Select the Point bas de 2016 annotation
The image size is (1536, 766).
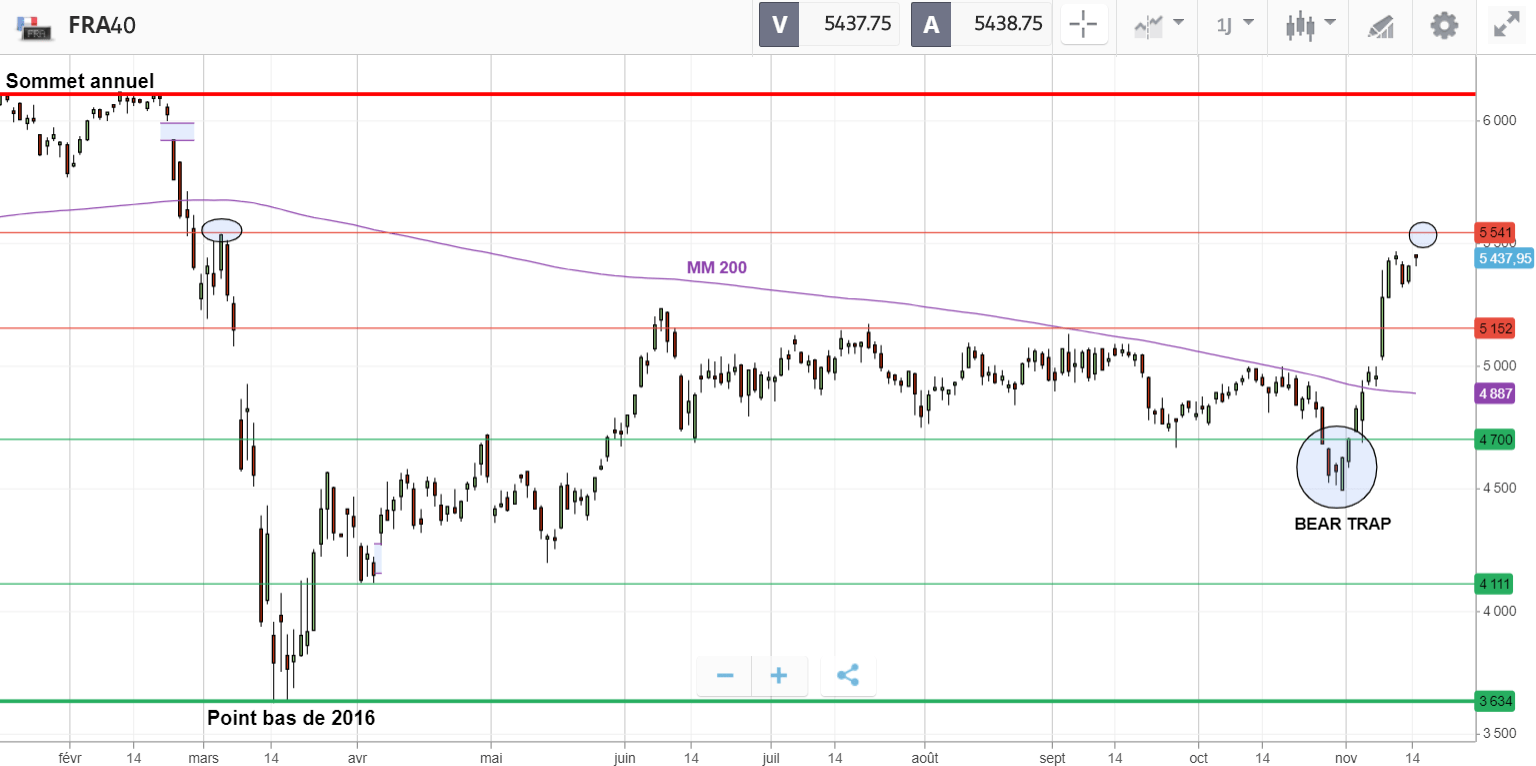(x=291, y=717)
